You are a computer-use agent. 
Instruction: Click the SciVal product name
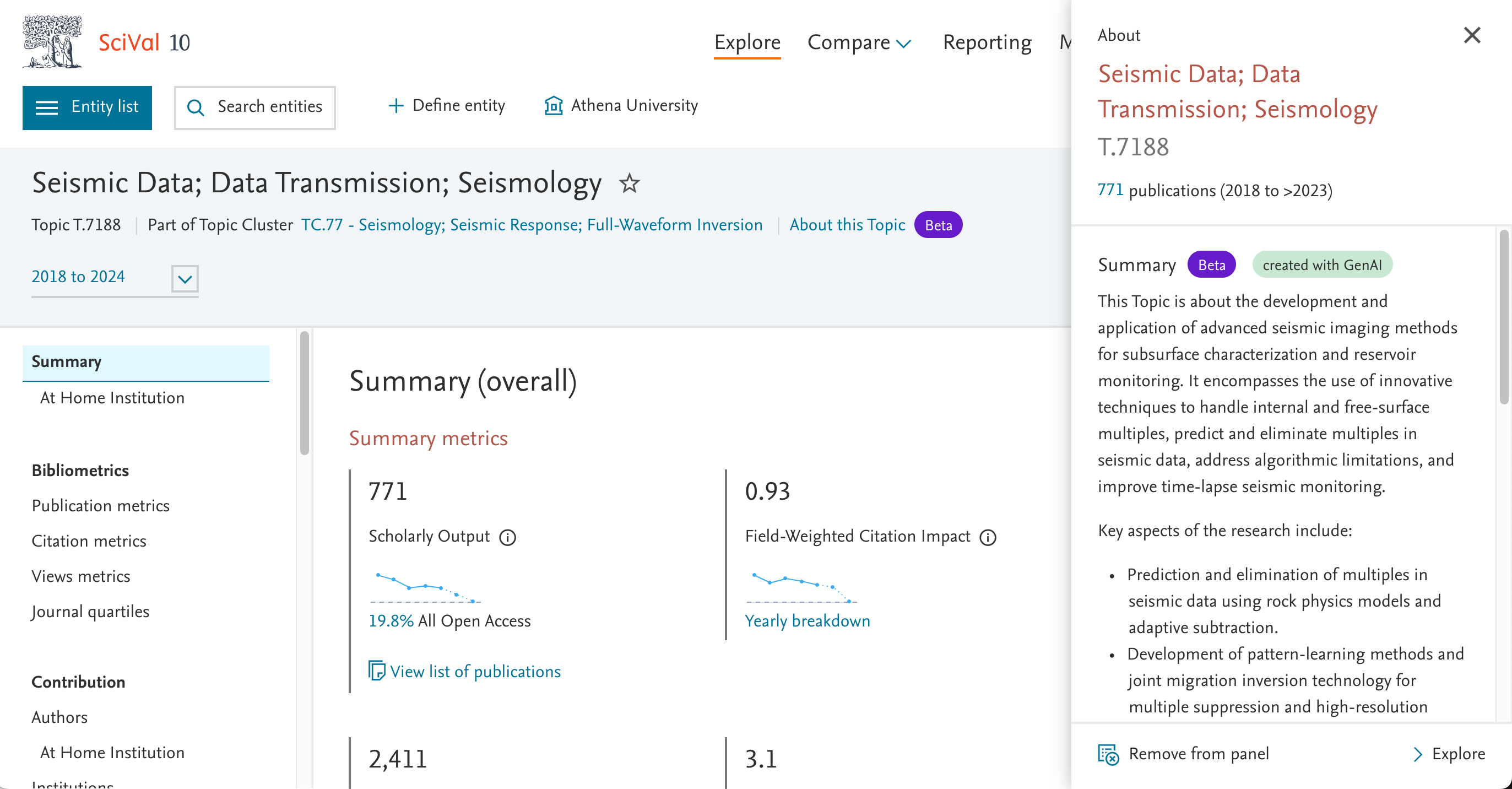pyautogui.click(x=128, y=43)
